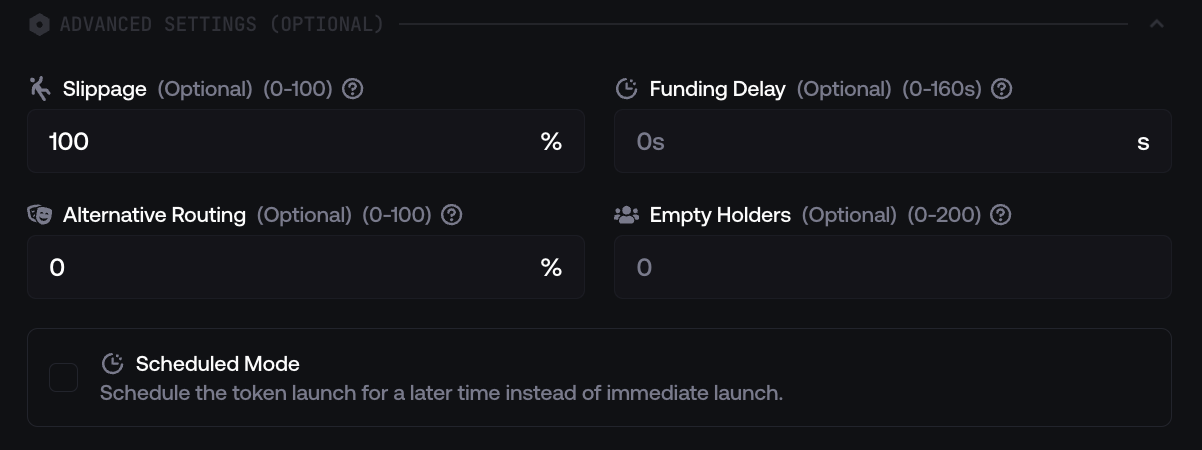Image resolution: width=1202 pixels, height=450 pixels.
Task: Click the Empty Holders help icon
Action: click(1000, 215)
